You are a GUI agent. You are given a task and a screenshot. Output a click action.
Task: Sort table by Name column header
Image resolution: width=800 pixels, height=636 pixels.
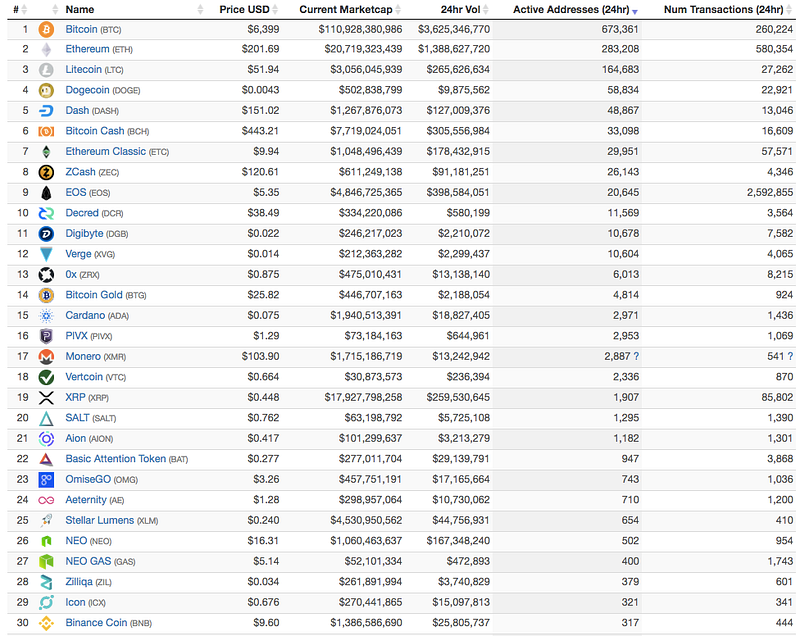[x=80, y=9]
